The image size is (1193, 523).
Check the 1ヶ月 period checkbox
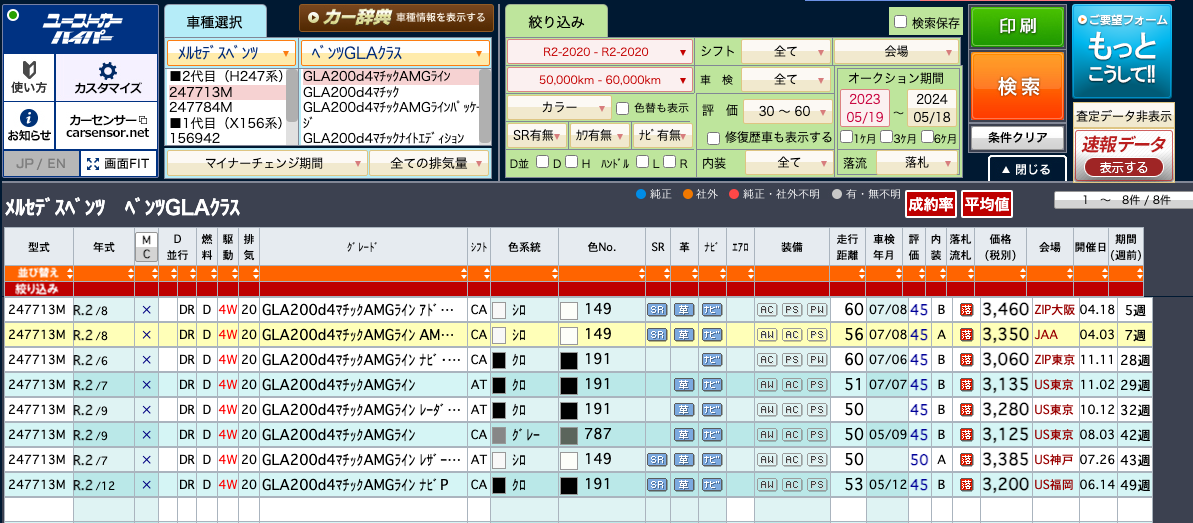847,137
